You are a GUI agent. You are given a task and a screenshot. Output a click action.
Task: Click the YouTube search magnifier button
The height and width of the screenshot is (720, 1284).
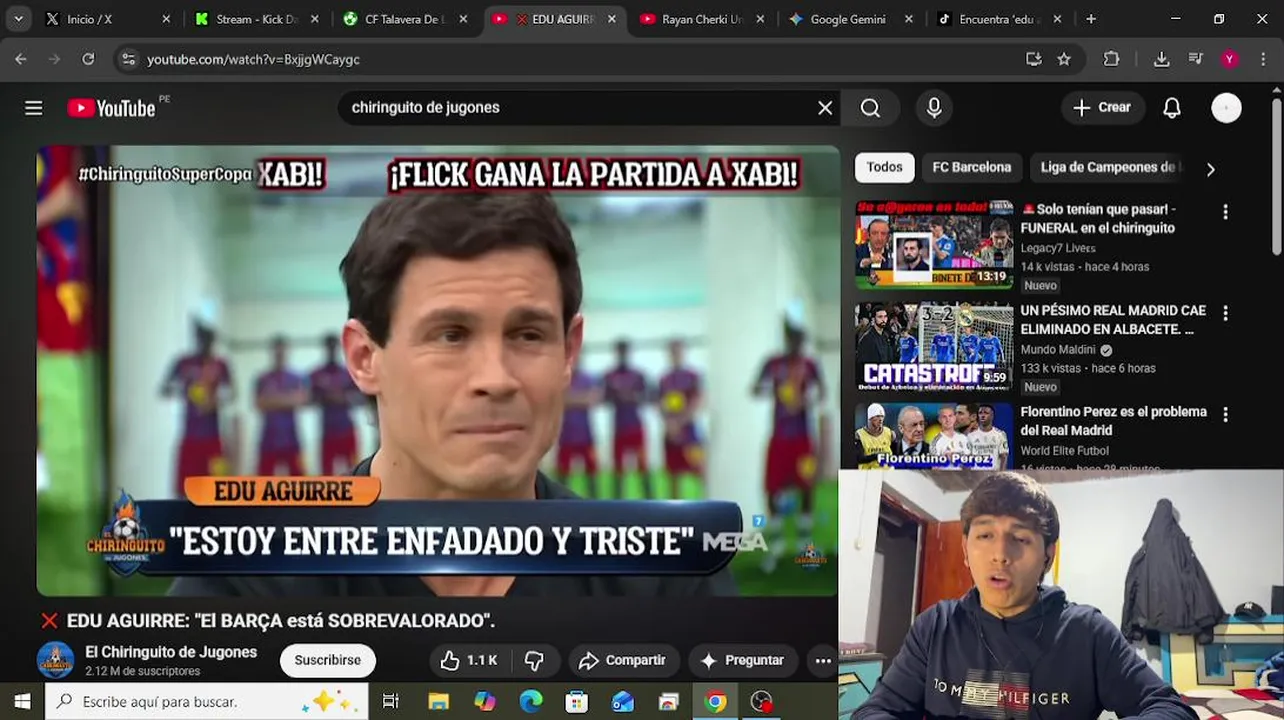coord(870,108)
